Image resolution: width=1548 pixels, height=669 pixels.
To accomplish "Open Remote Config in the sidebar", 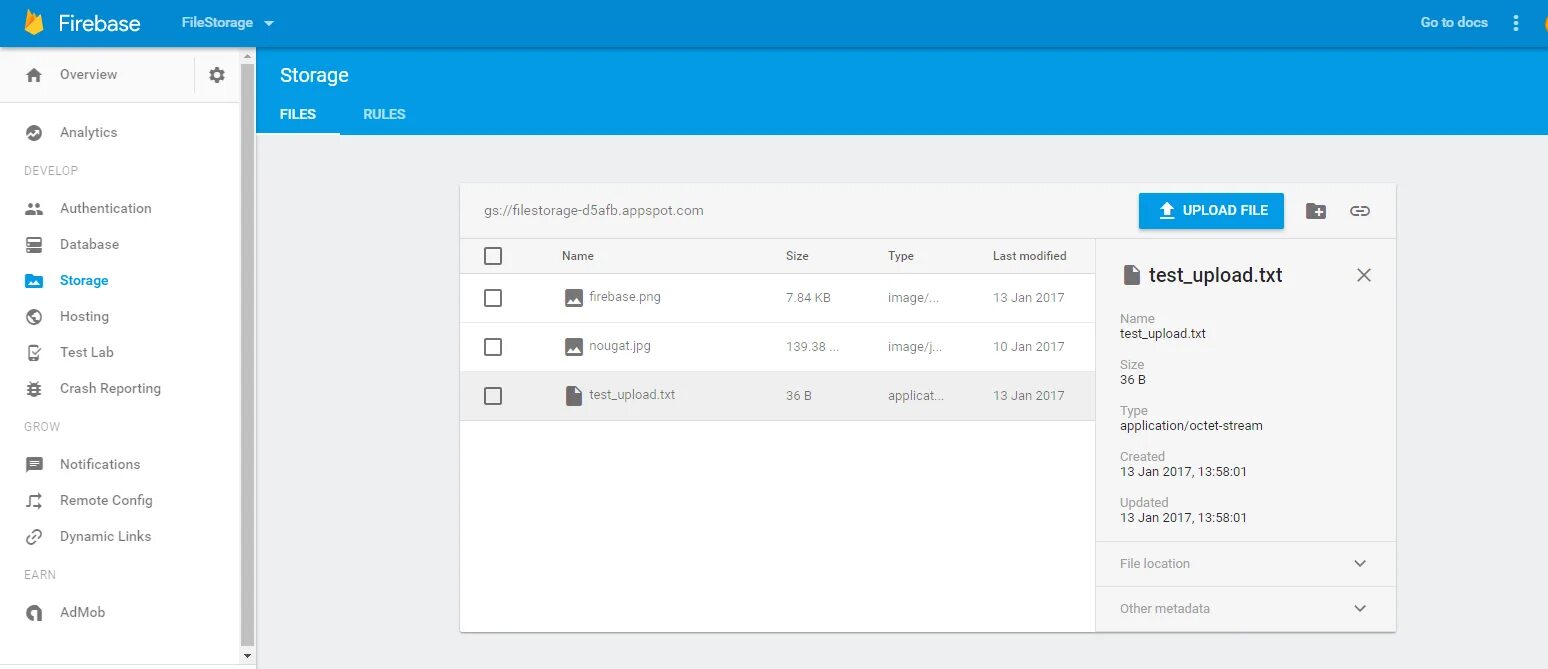I will click(x=106, y=501).
